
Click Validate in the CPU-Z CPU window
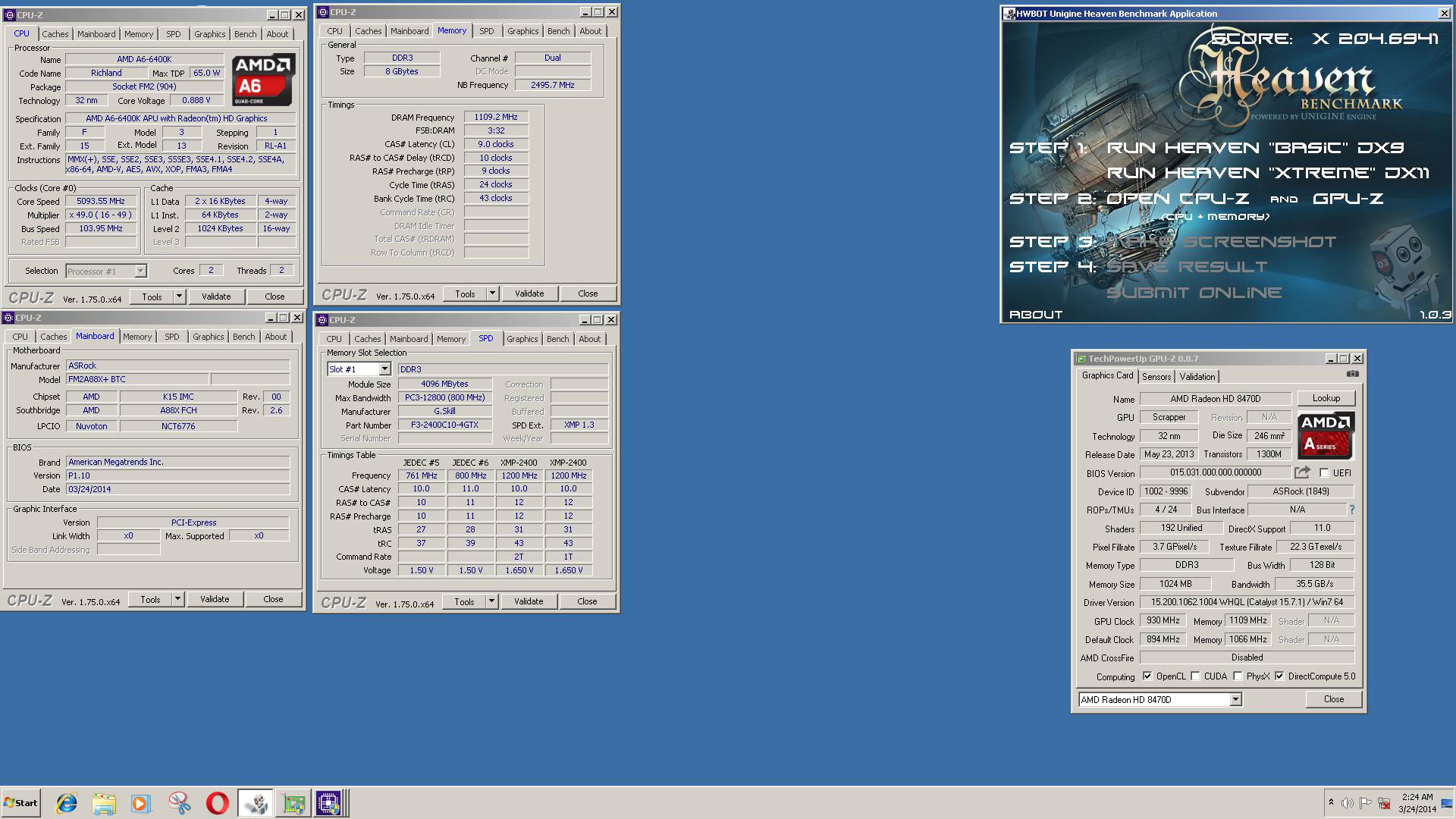tap(216, 297)
